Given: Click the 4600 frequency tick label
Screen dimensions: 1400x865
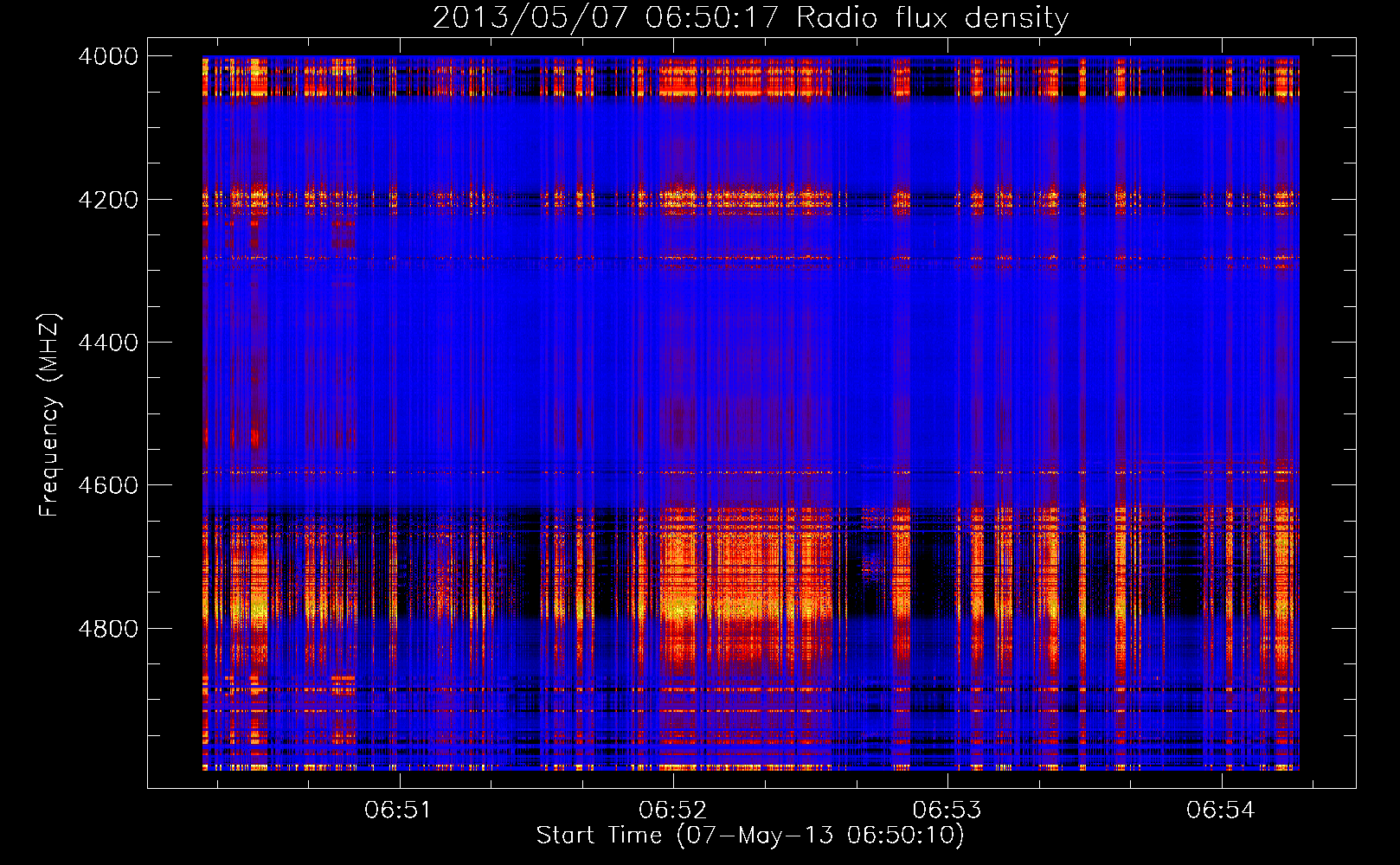Looking at the screenshot, I should pyautogui.click(x=108, y=485).
